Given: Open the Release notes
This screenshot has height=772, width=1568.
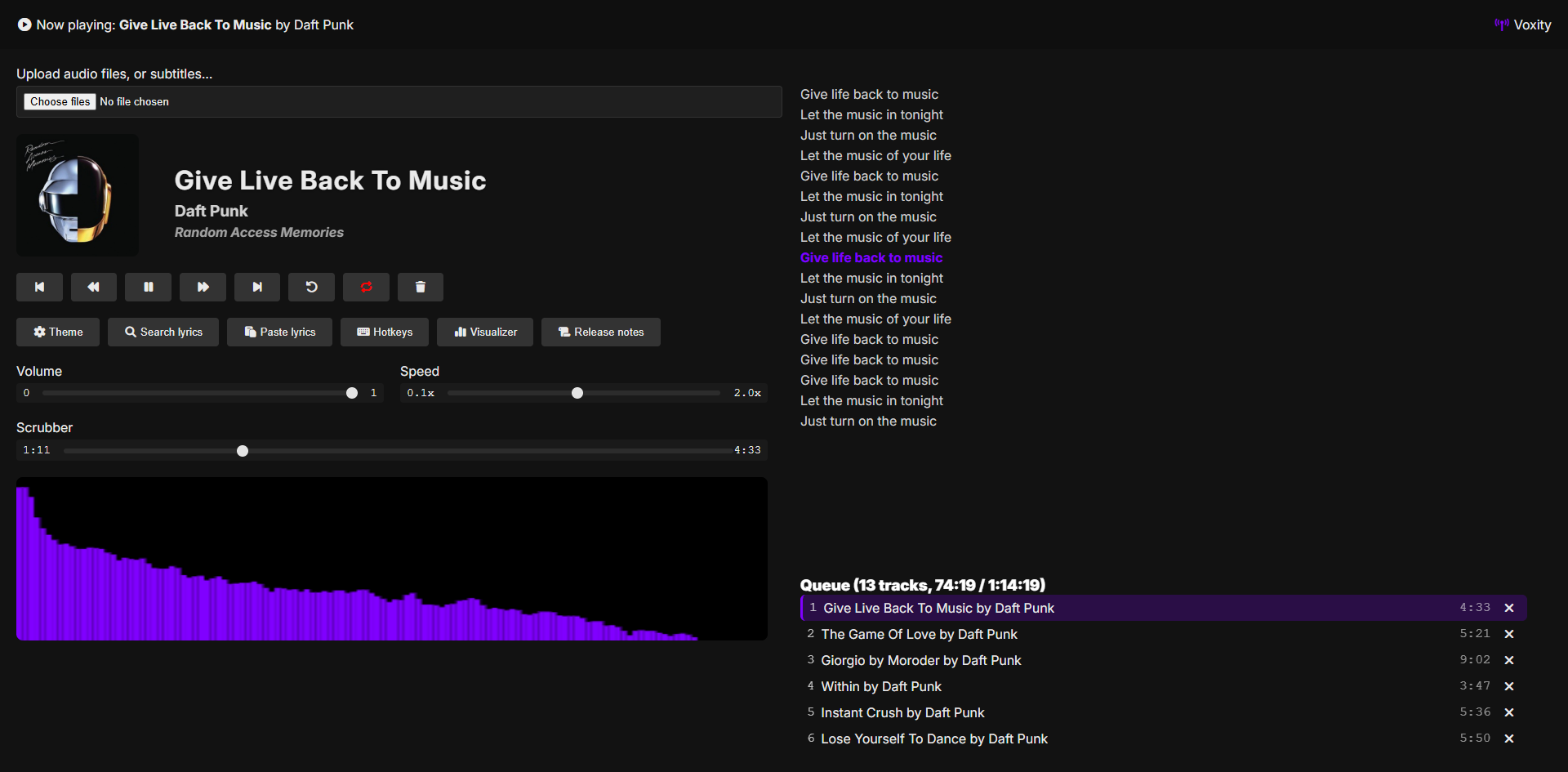Looking at the screenshot, I should click(x=601, y=332).
